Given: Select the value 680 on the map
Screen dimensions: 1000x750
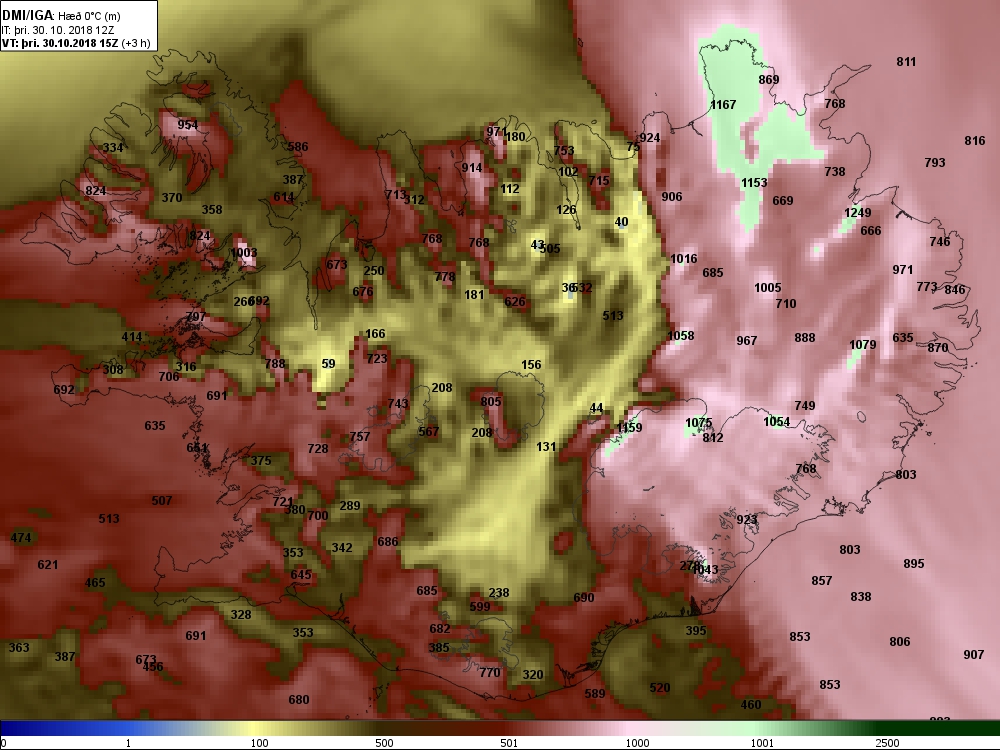Looking at the screenshot, I should click(x=298, y=700).
